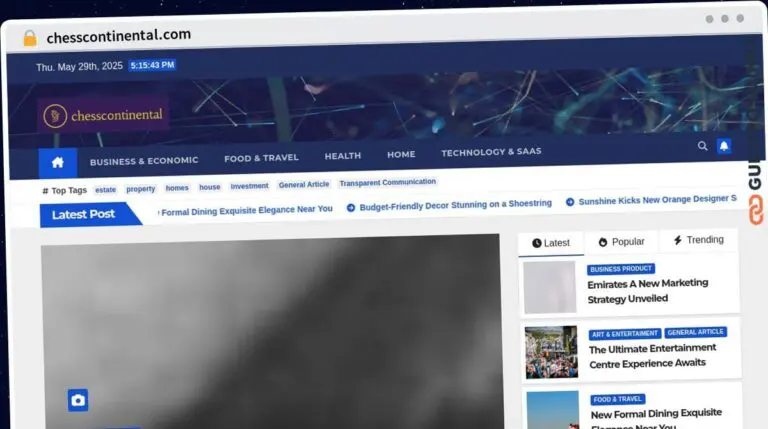
Task: Click the Health menu item
Action: pyautogui.click(x=343, y=156)
